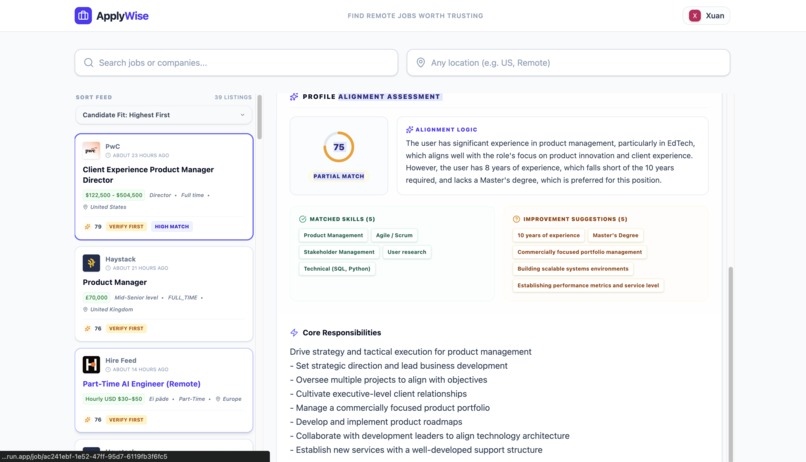The height and width of the screenshot is (462, 806).
Task: Click the HIGH MATCH badge on PwC card
Action: coord(172,227)
